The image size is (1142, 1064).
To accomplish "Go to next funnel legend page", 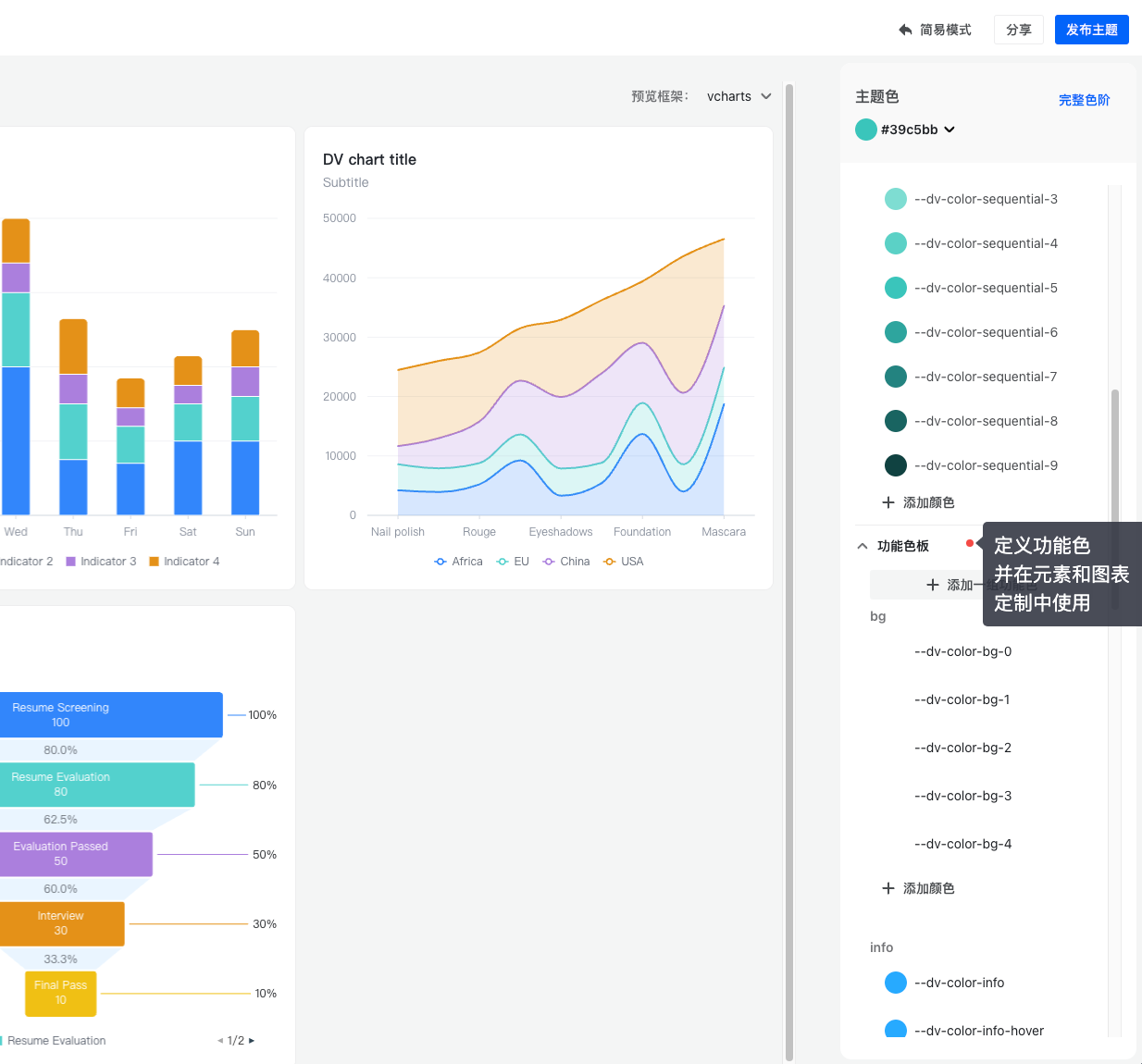I will pos(252,1041).
